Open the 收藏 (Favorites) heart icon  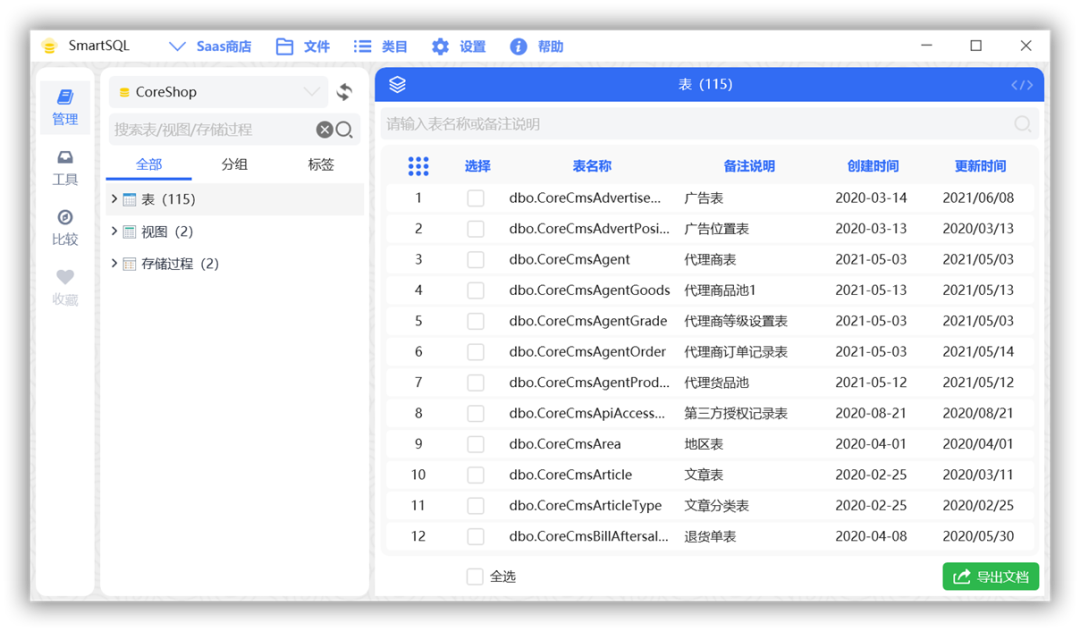coord(65,287)
